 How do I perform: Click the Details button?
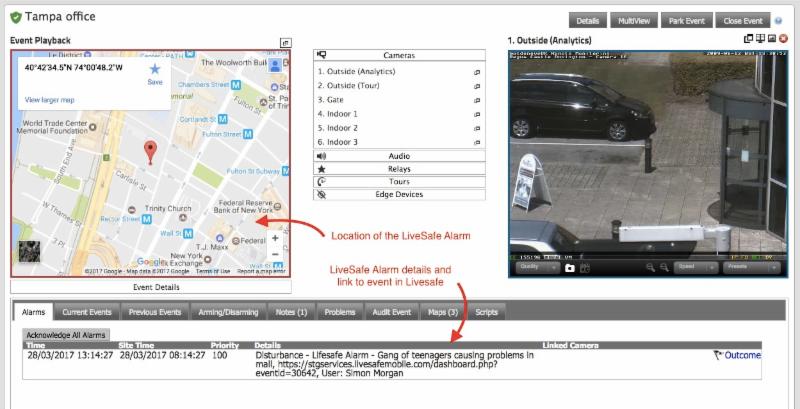pyautogui.click(x=587, y=21)
